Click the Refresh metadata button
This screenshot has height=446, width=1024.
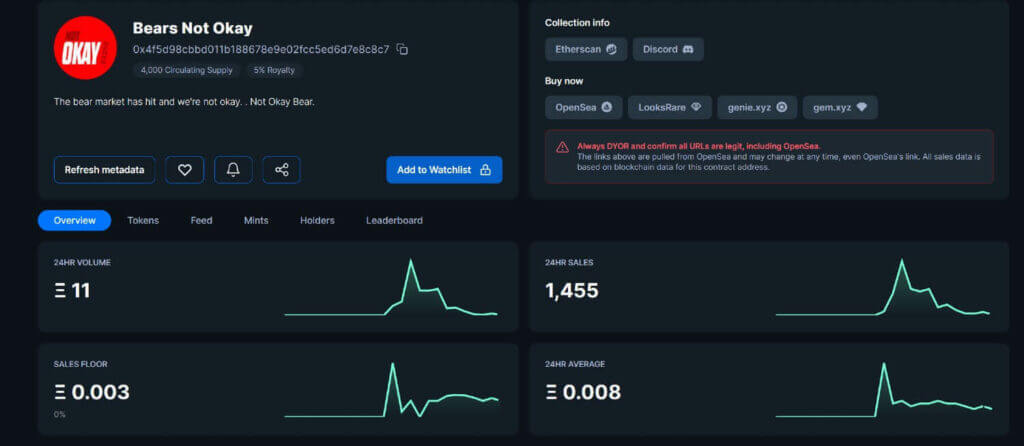[x=104, y=170]
